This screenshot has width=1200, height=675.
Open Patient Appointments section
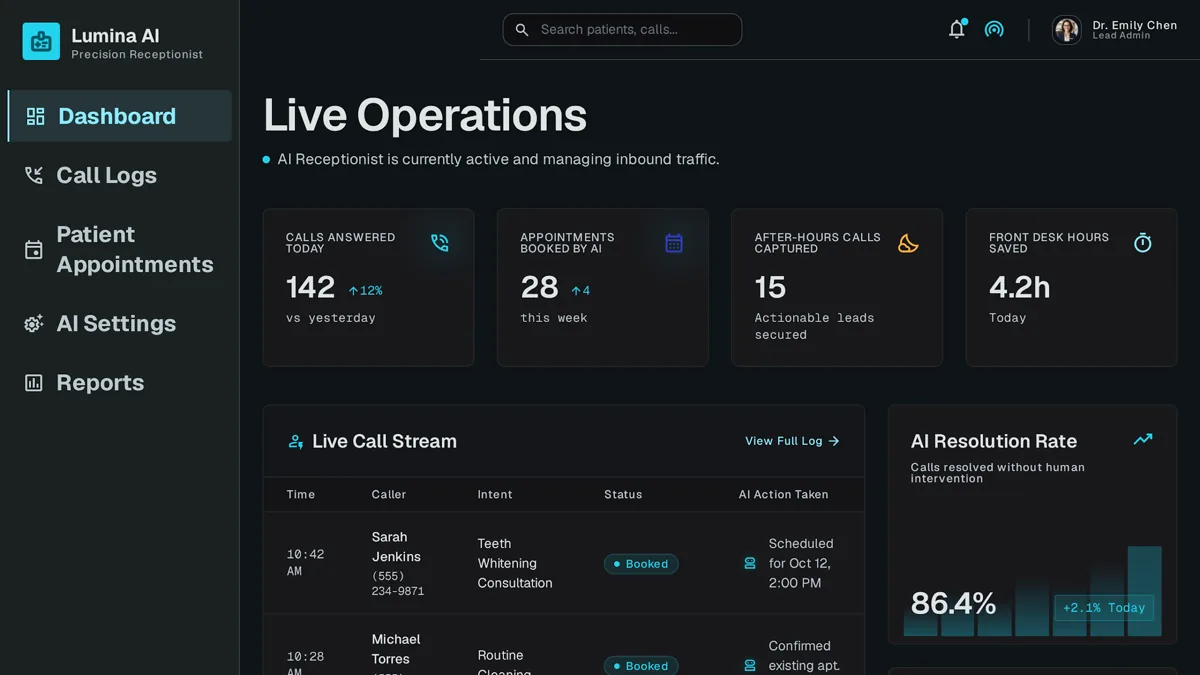[x=120, y=249]
